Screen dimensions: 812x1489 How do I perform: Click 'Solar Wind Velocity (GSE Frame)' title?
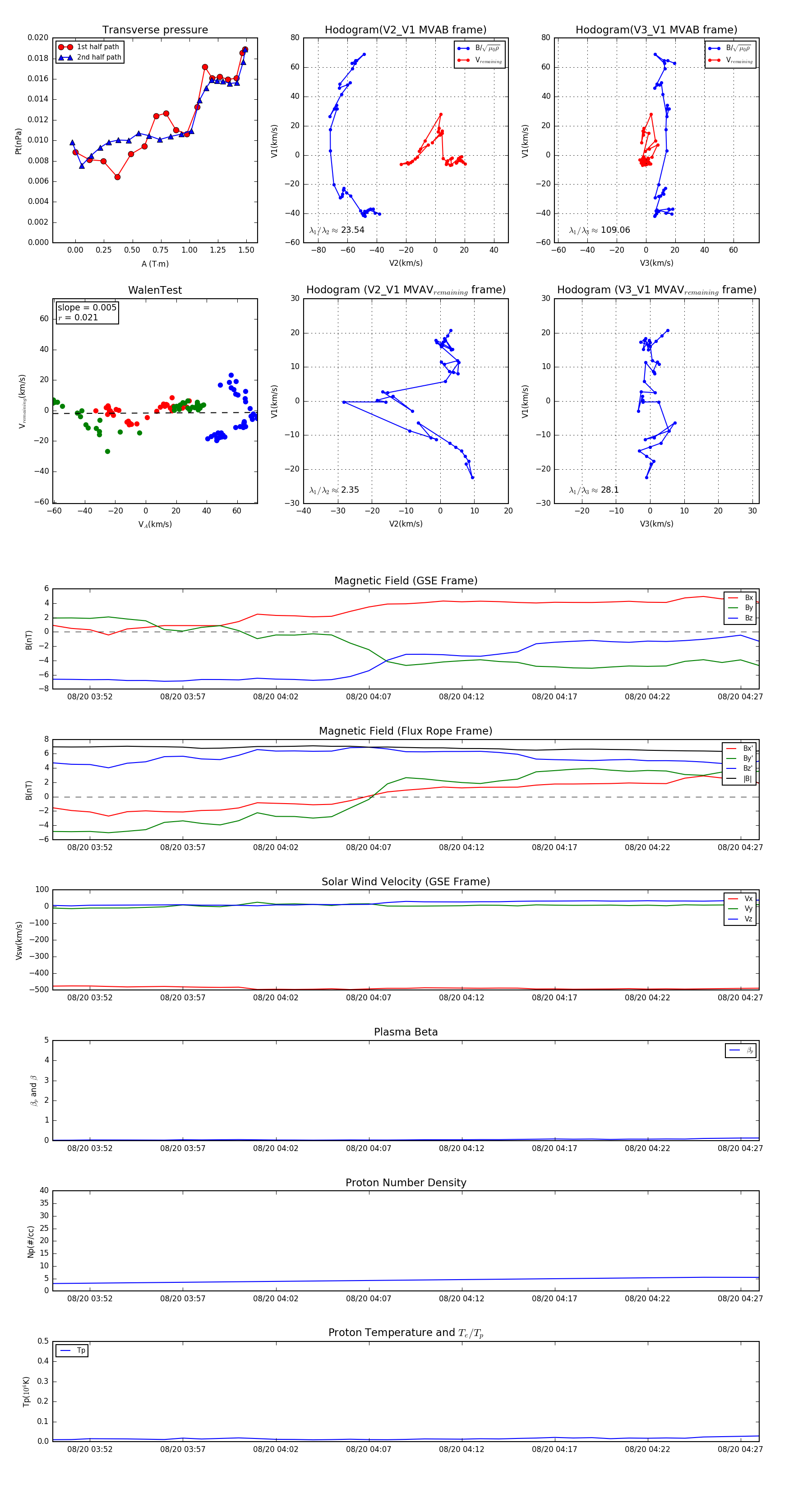click(x=406, y=882)
